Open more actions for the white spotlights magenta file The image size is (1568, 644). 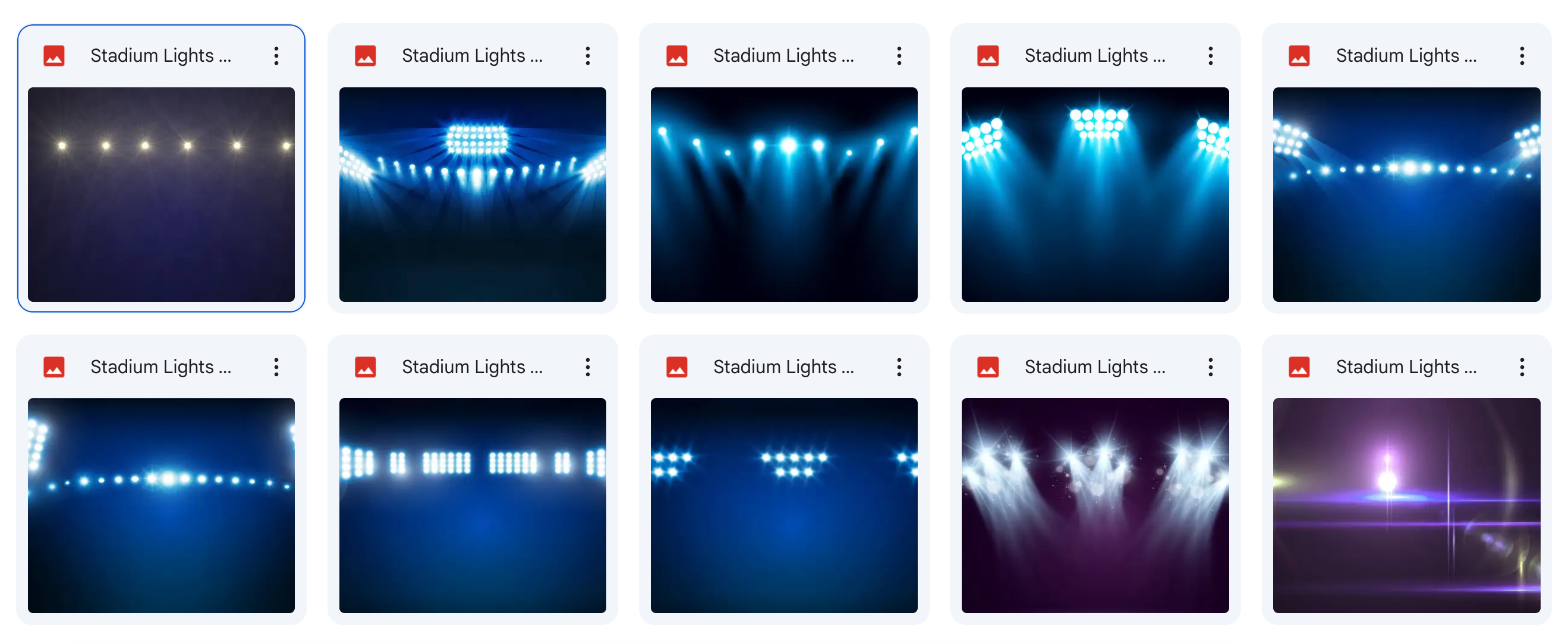point(1210,367)
